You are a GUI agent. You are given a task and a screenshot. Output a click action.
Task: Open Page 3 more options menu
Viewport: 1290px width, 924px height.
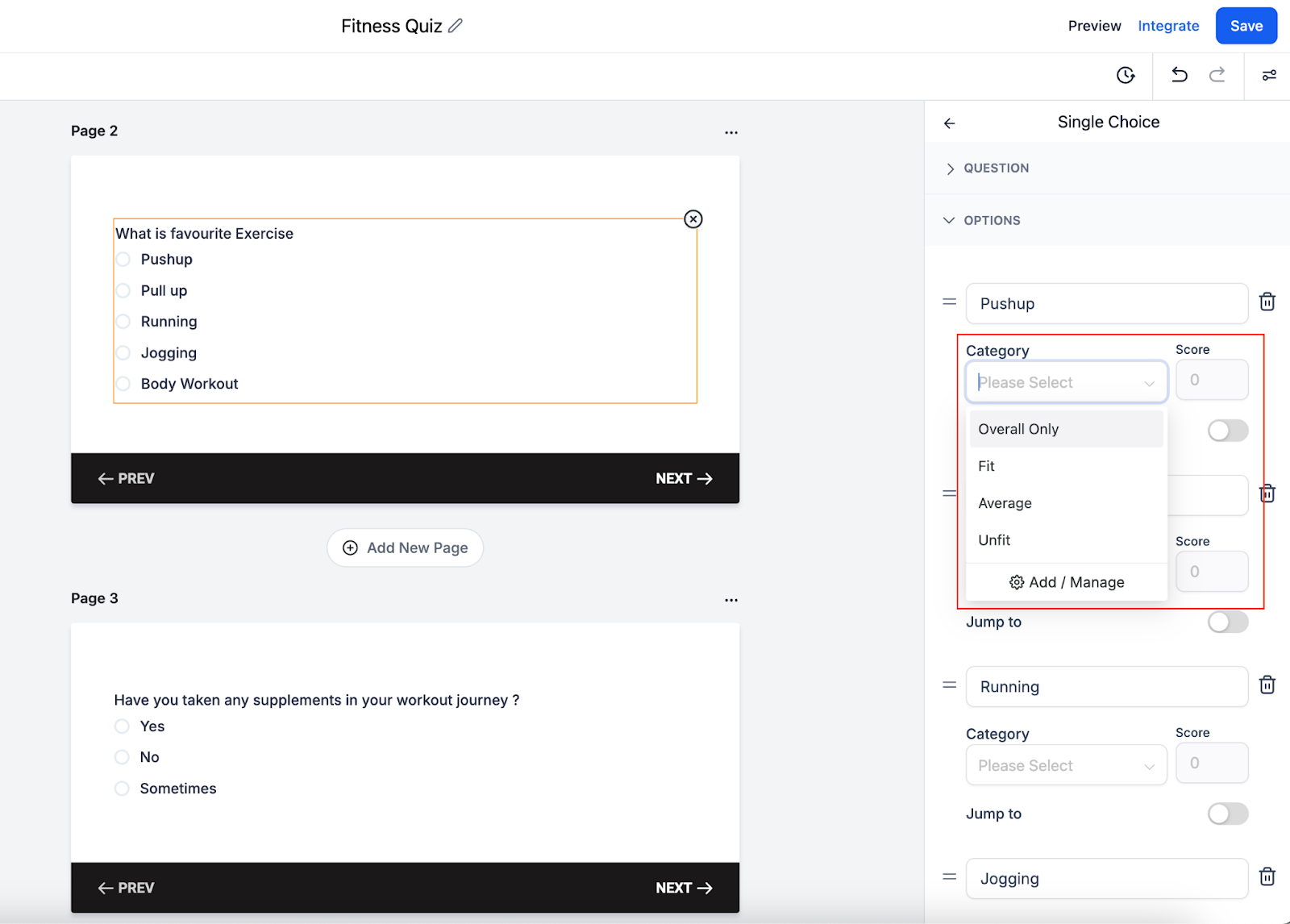tap(731, 600)
